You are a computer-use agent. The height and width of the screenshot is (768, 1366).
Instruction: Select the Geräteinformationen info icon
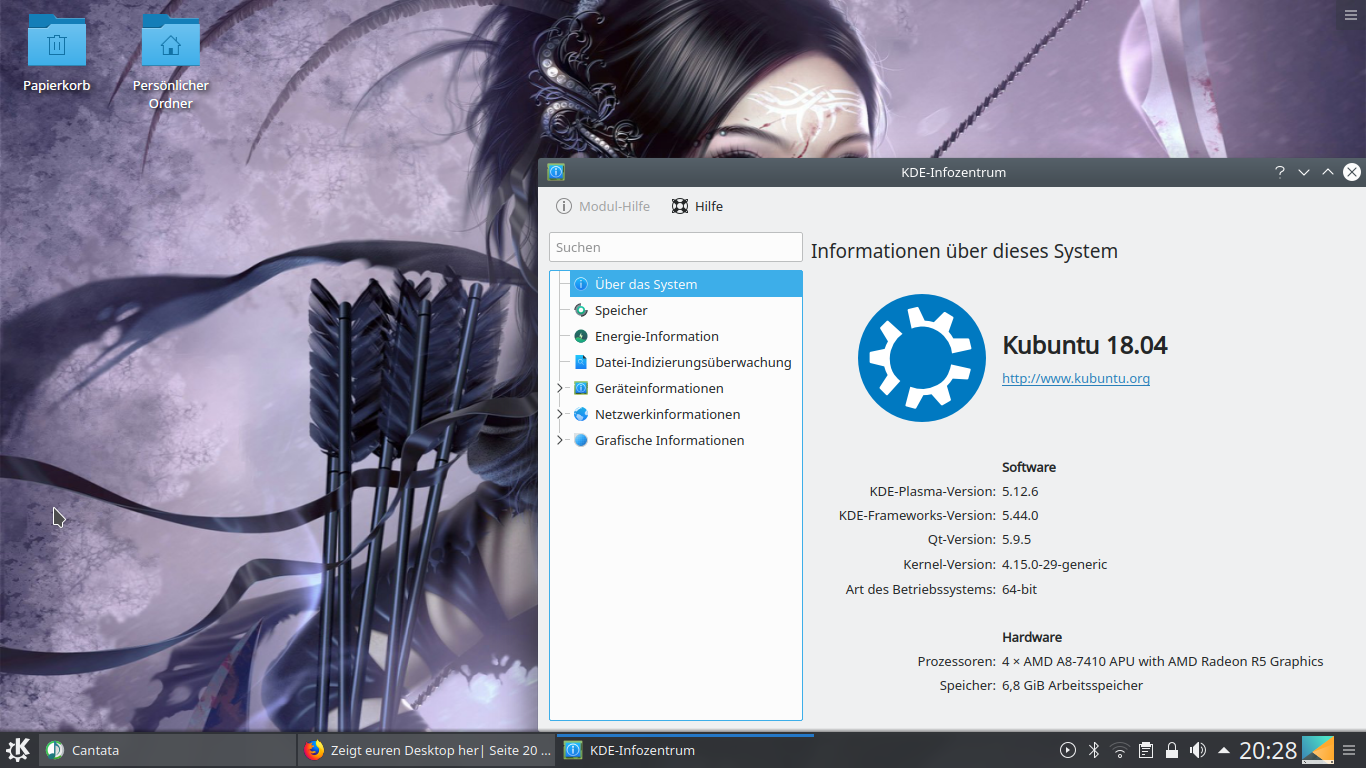click(580, 388)
